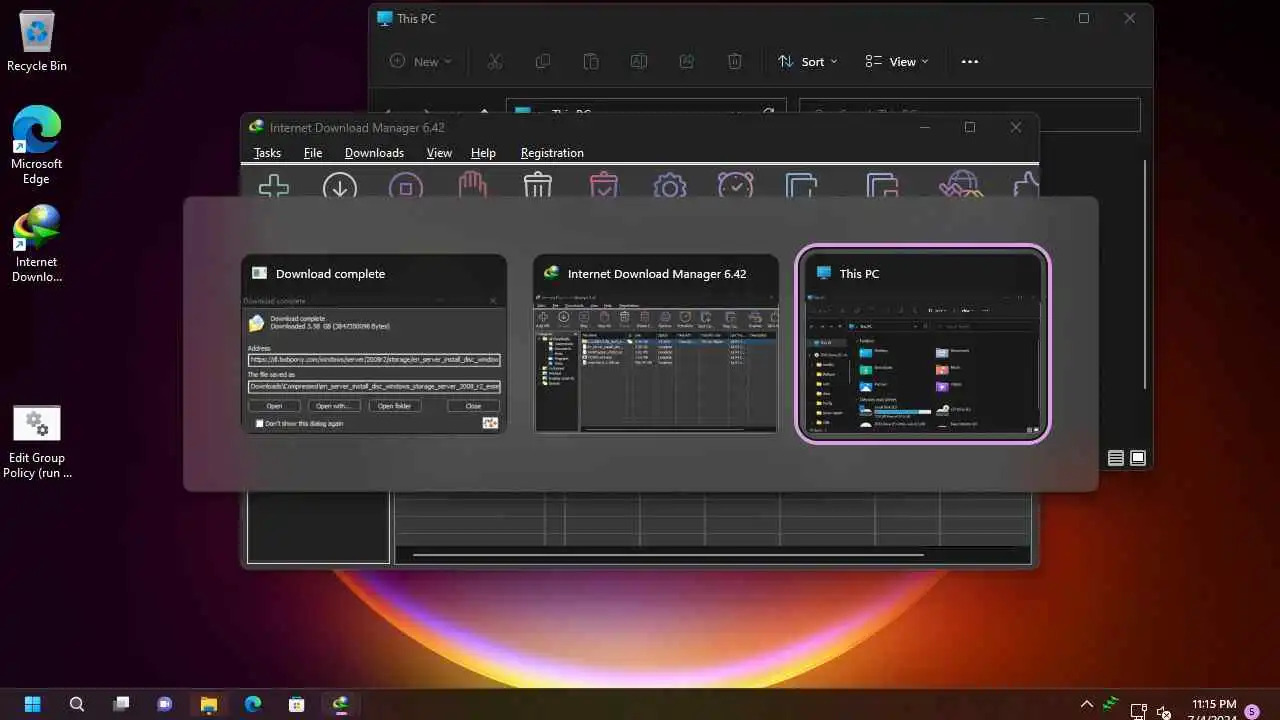The width and height of the screenshot is (1280, 720).
Task: Open the View menu in IDM
Action: tap(439, 153)
